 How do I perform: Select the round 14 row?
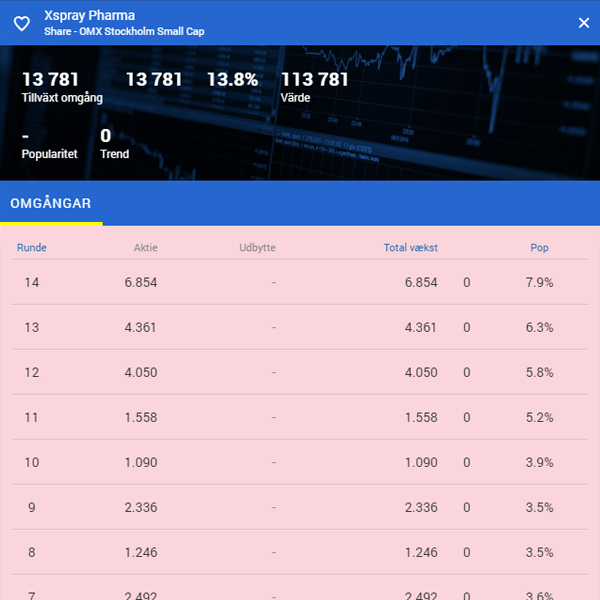coord(300,283)
